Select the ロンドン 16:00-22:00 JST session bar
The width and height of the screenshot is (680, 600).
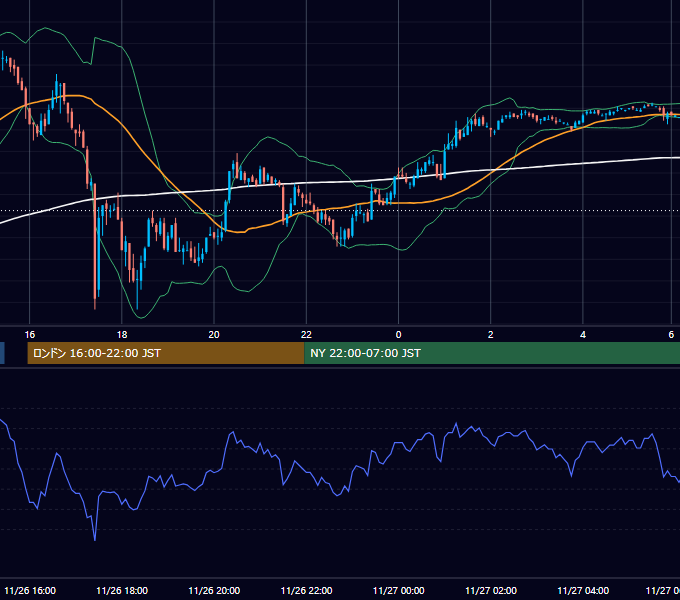click(x=166, y=353)
